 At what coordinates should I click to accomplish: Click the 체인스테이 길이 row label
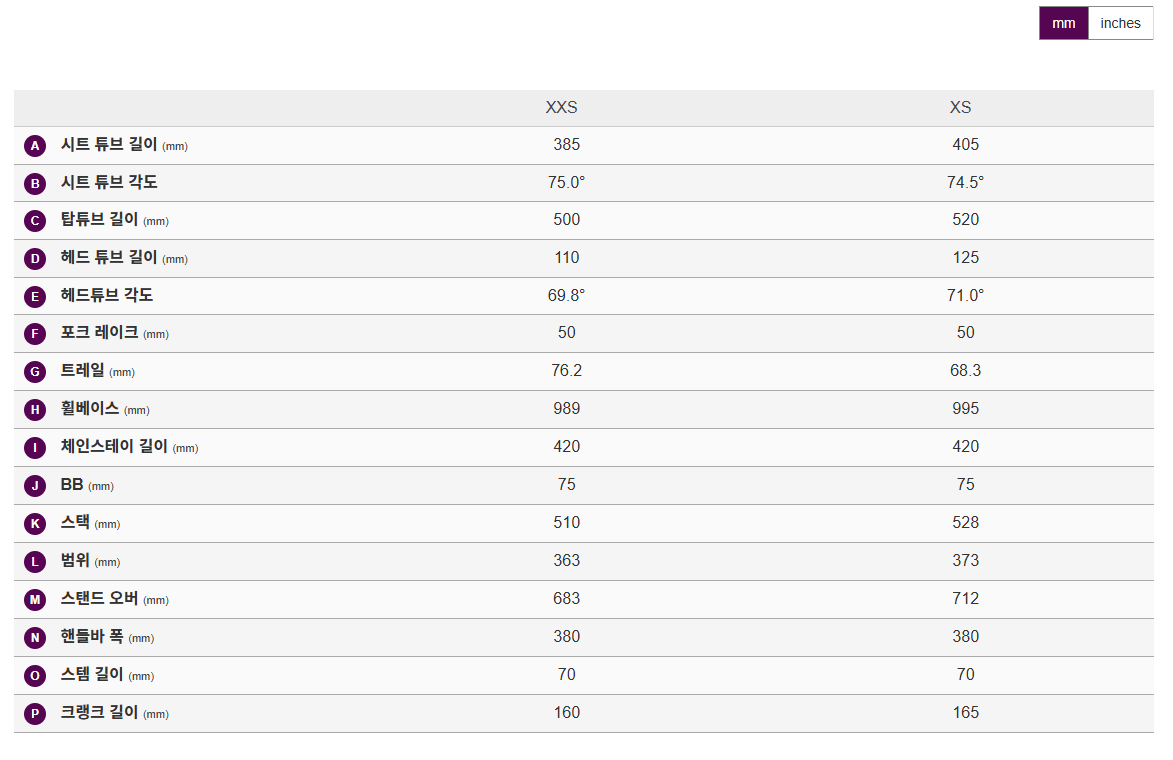tap(114, 447)
